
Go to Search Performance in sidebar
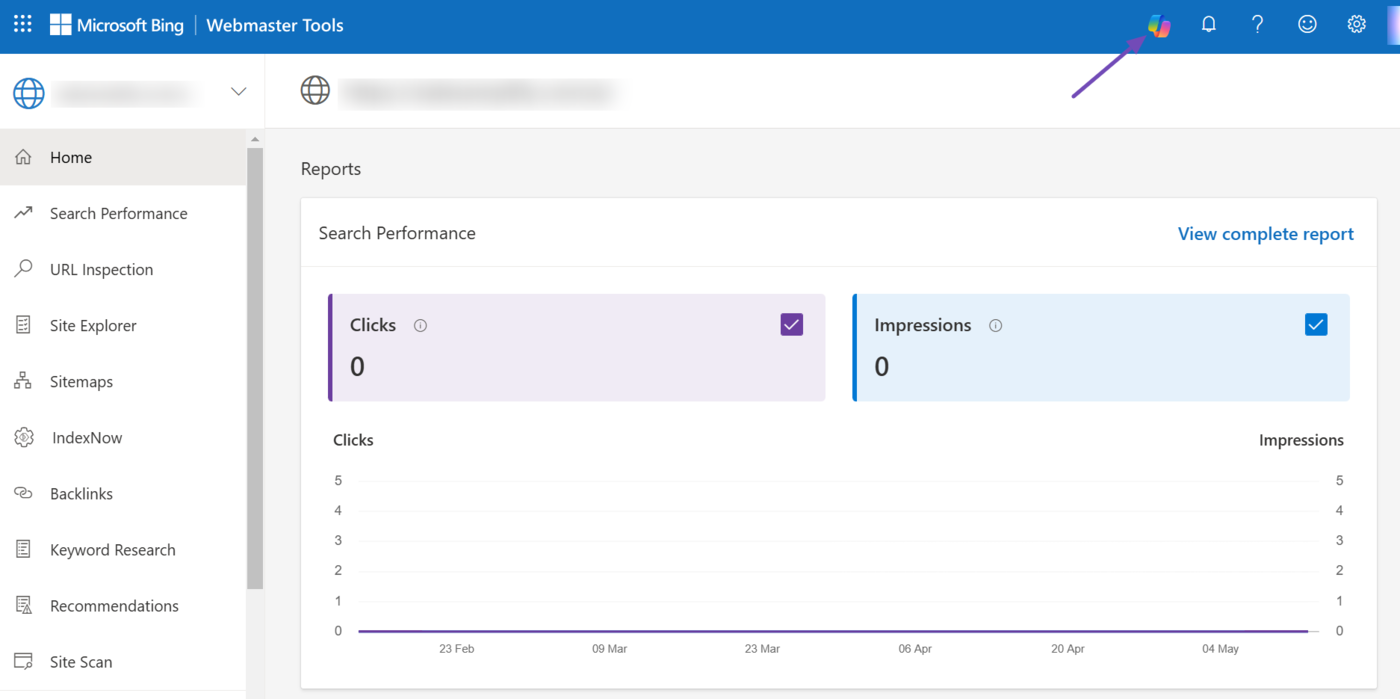pyautogui.click(x=118, y=214)
